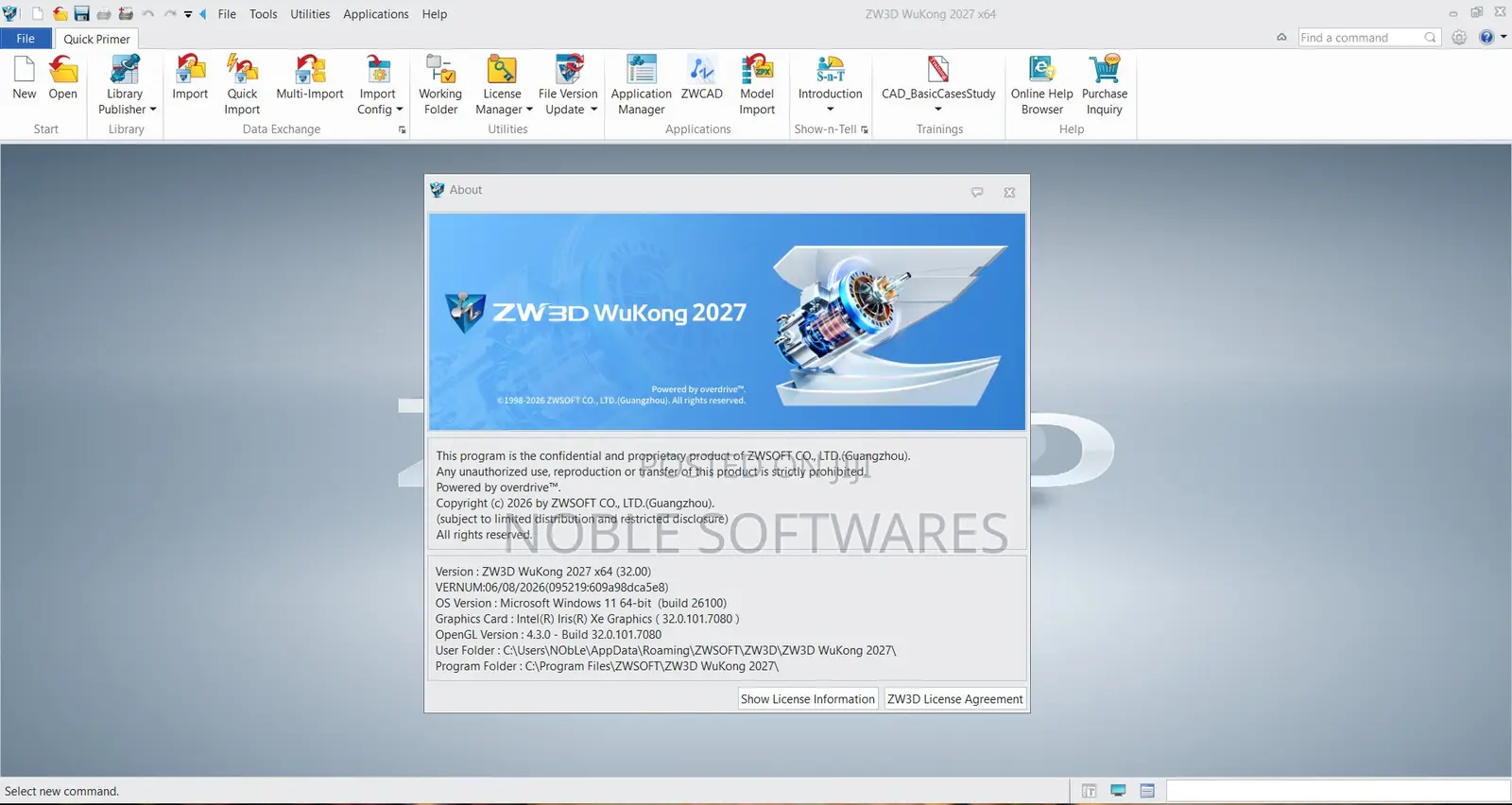Click the Program Folder path text
The width and height of the screenshot is (1512, 805).
click(x=608, y=666)
